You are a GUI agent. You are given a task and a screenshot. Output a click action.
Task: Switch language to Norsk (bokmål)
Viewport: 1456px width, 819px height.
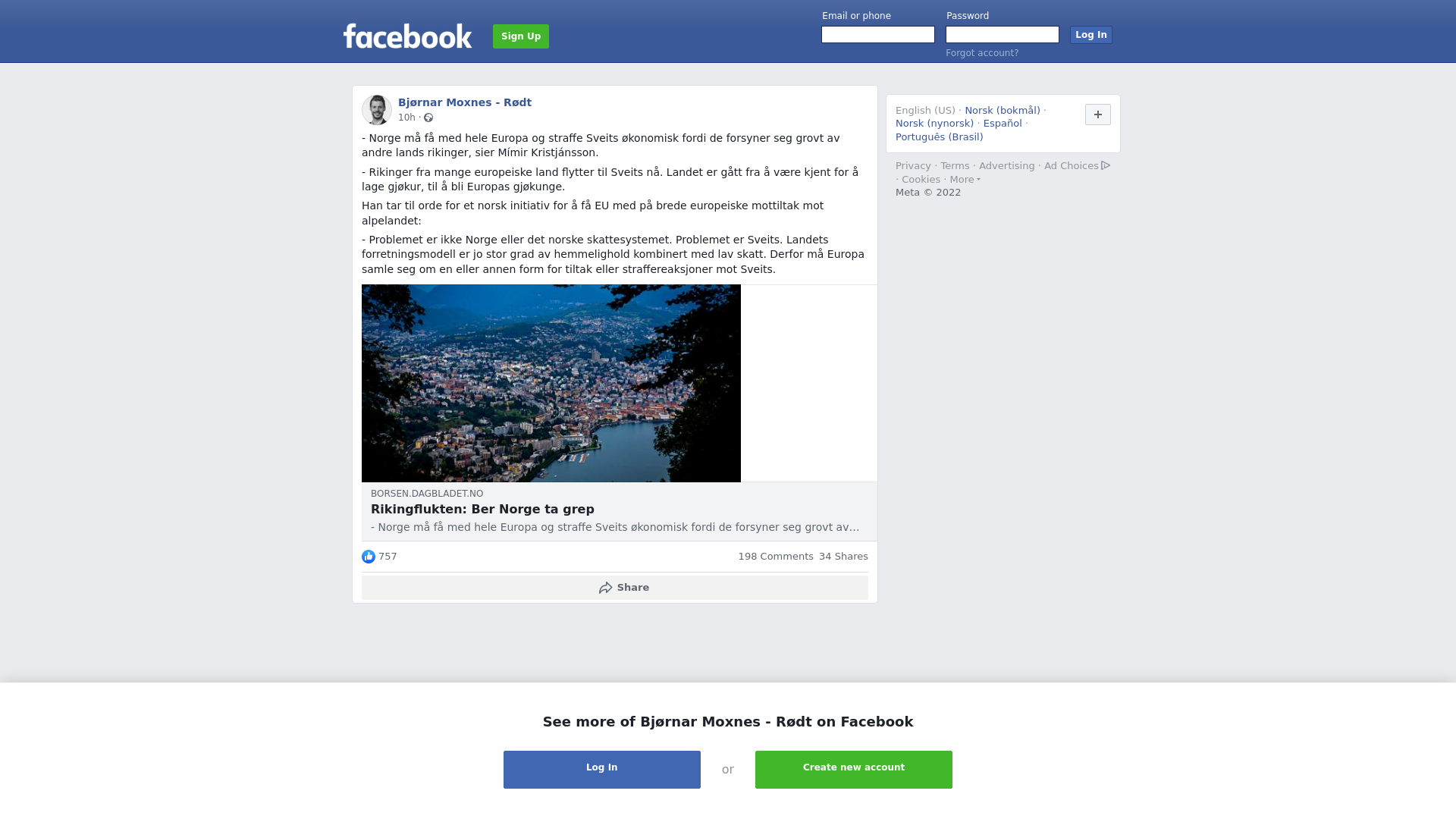pyautogui.click(x=1003, y=111)
